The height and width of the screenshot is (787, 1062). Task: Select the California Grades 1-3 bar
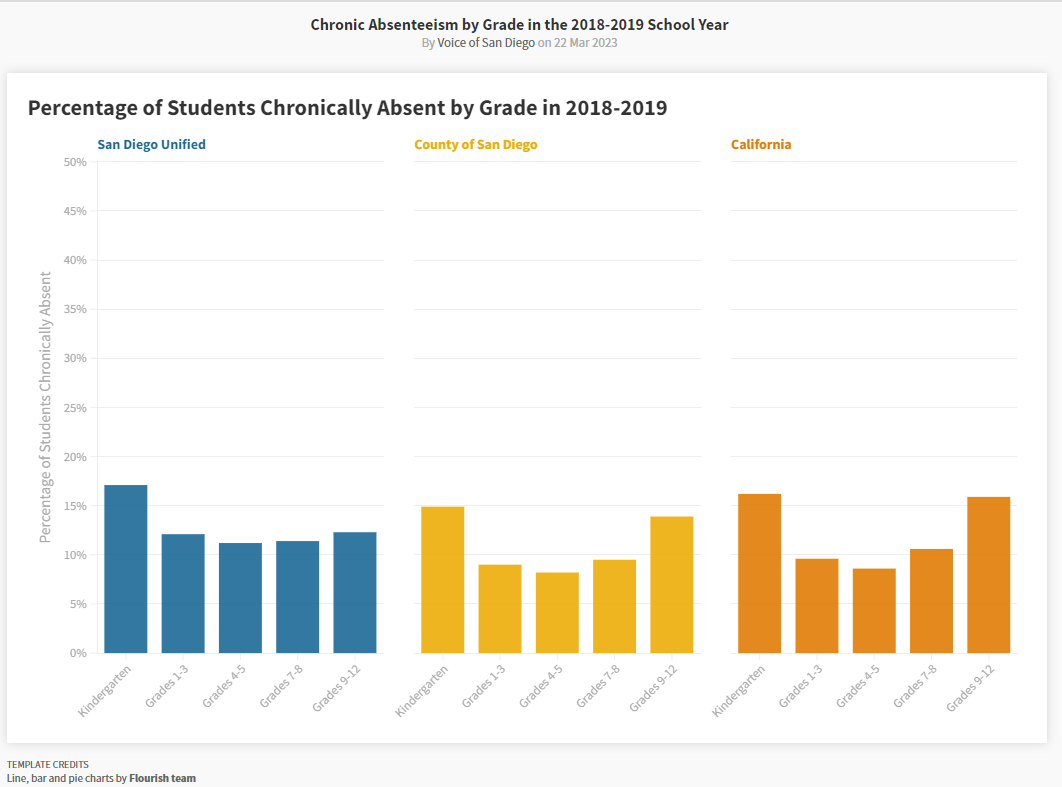pos(817,606)
